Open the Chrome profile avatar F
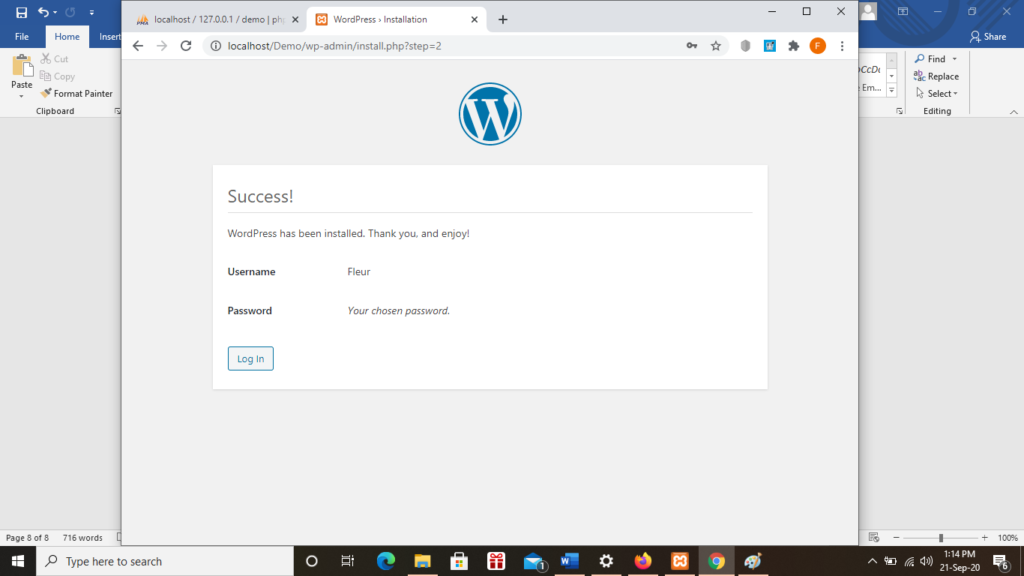 (818, 46)
